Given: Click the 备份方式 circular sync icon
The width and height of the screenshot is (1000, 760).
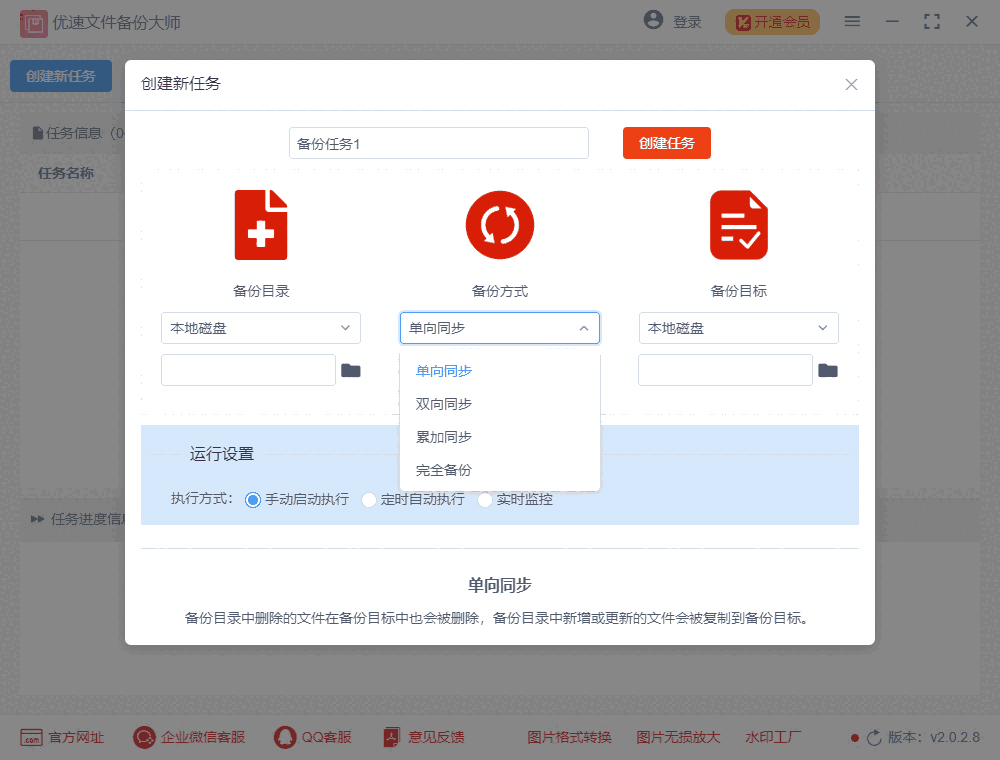Looking at the screenshot, I should [x=500, y=224].
